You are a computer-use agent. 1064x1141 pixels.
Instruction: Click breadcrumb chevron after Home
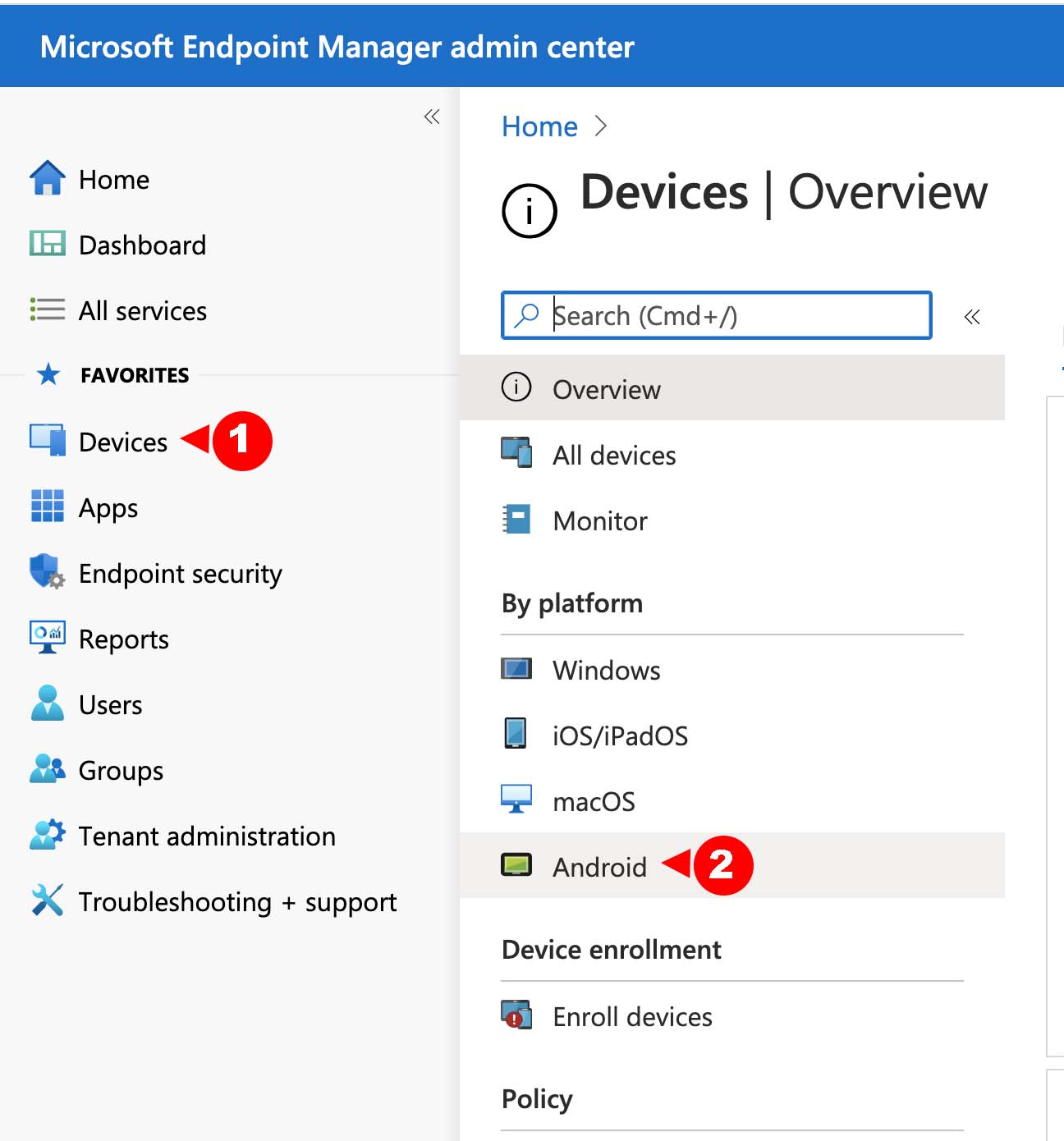click(x=601, y=126)
